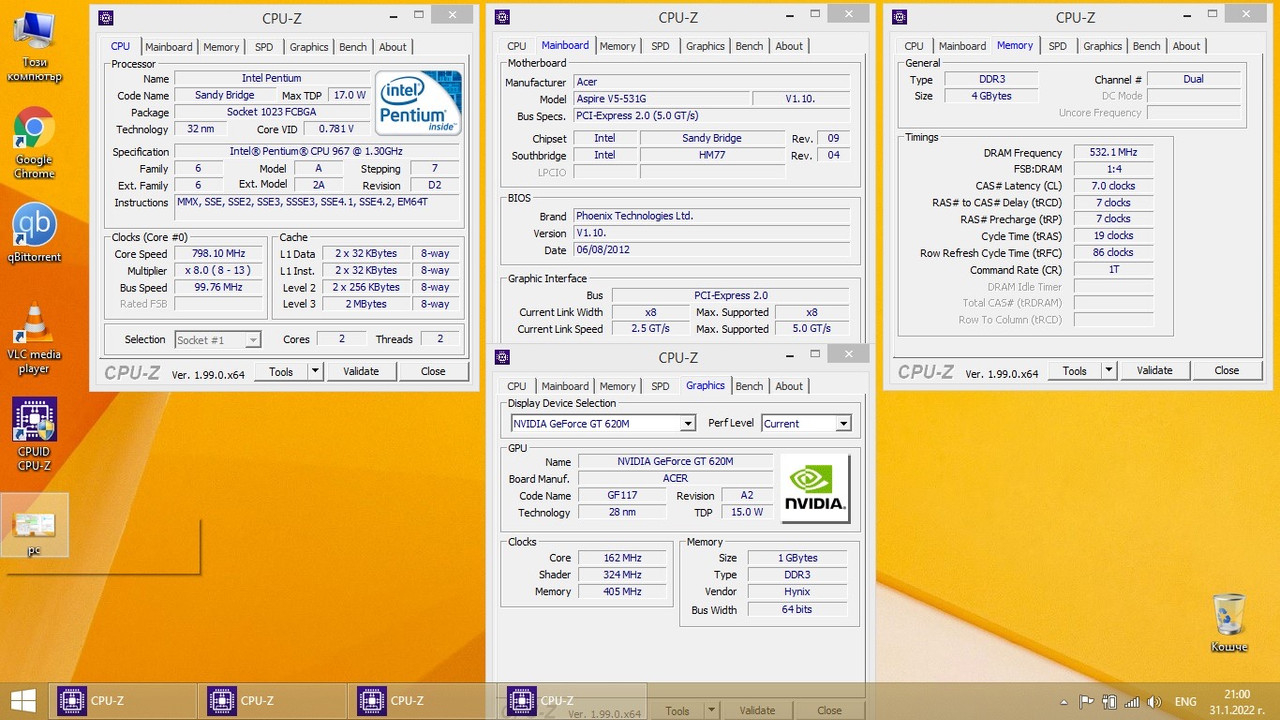Click the Windows Start button
The width and height of the screenshot is (1280, 720).
(21, 700)
